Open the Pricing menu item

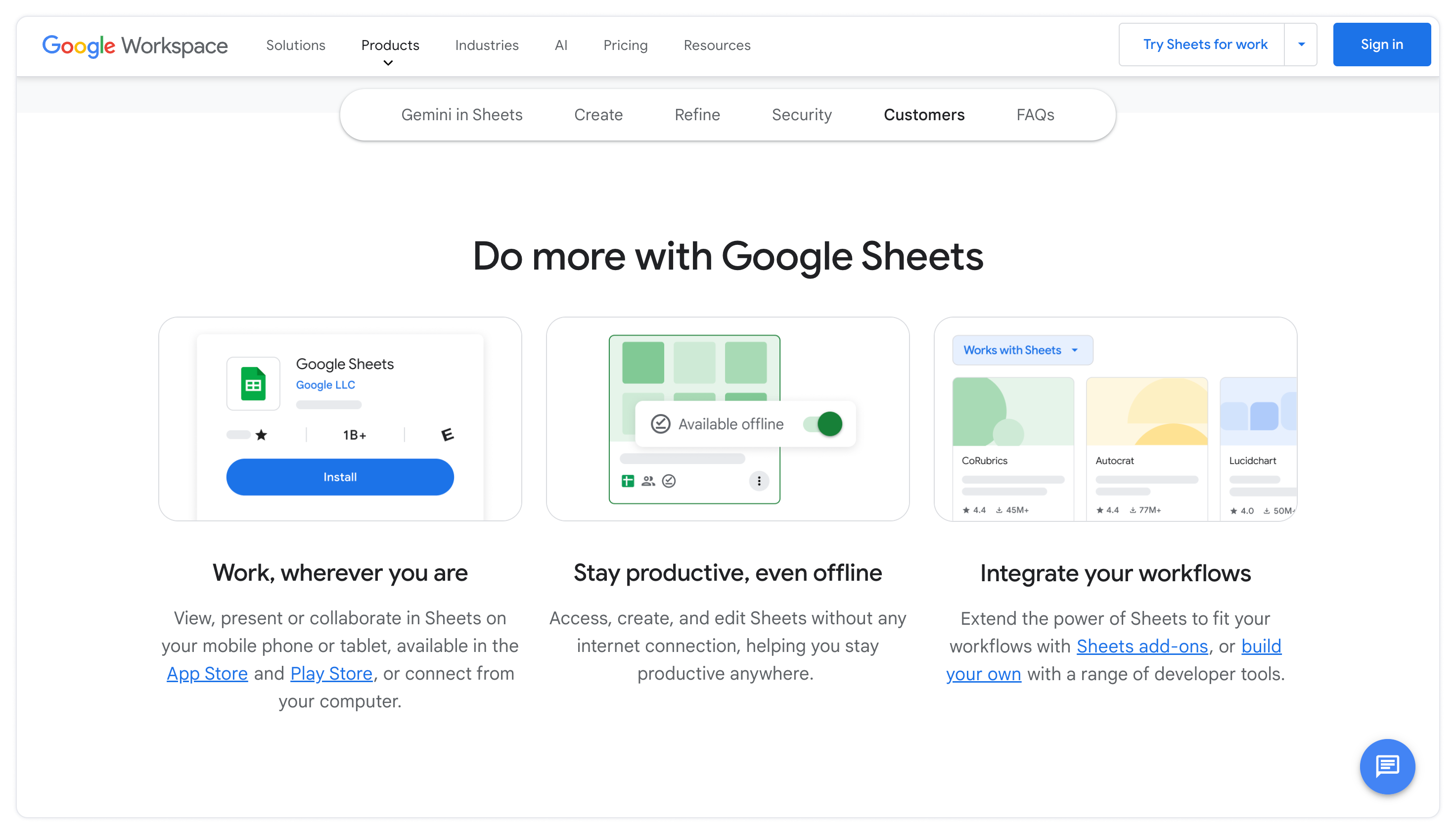[625, 45]
